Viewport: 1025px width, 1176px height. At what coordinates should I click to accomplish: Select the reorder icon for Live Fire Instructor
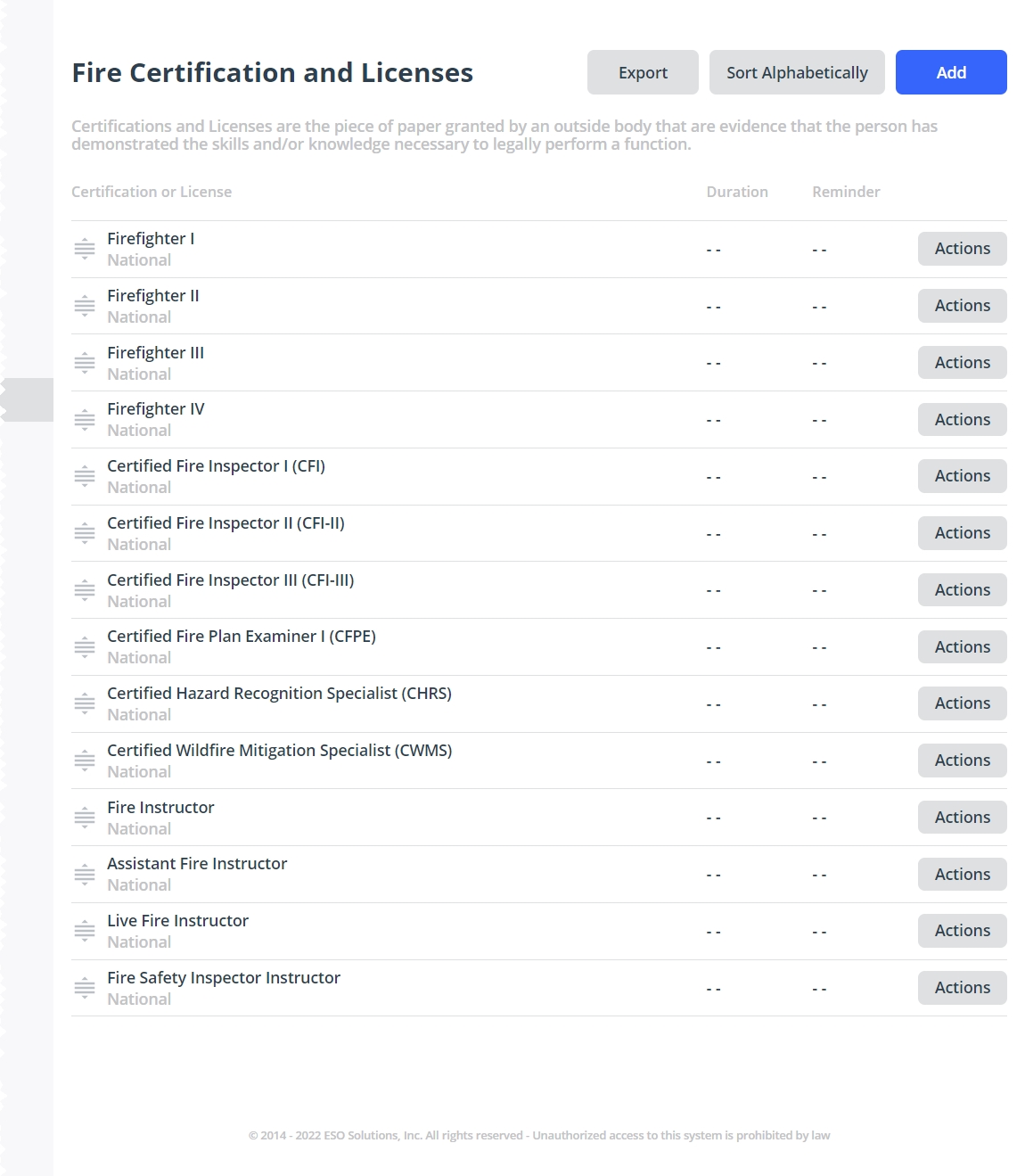click(85, 930)
